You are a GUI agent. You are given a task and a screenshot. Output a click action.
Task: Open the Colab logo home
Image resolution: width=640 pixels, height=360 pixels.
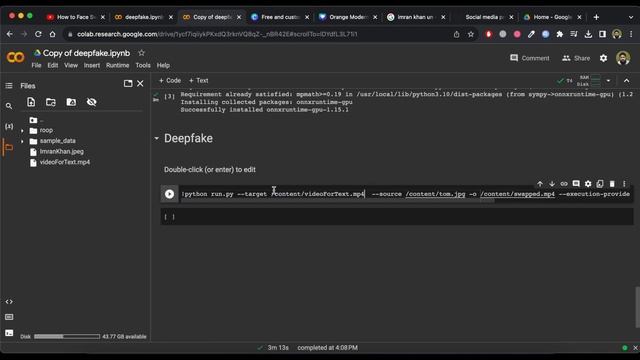point(16,58)
